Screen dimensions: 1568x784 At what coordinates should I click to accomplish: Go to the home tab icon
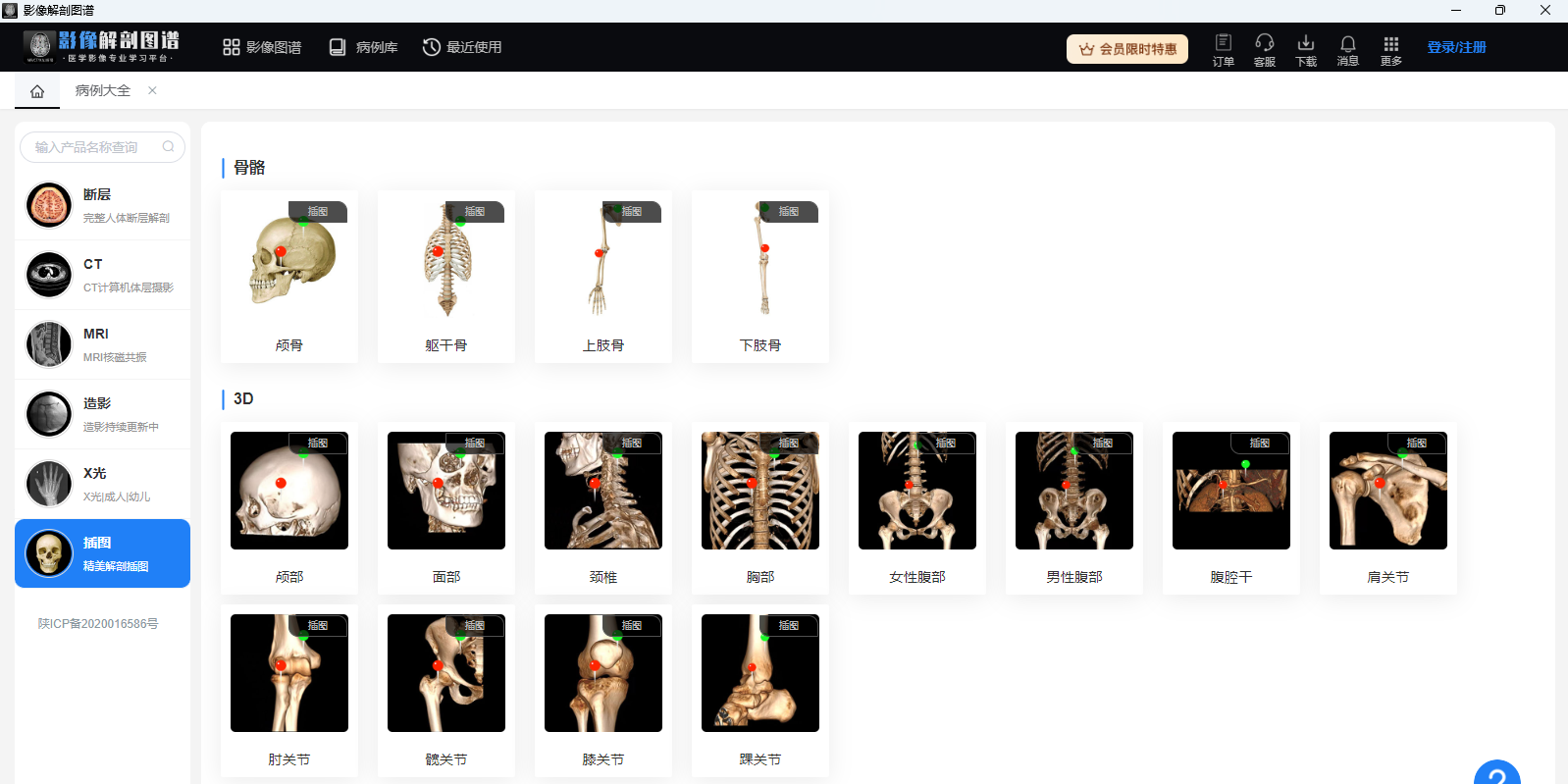click(37, 91)
